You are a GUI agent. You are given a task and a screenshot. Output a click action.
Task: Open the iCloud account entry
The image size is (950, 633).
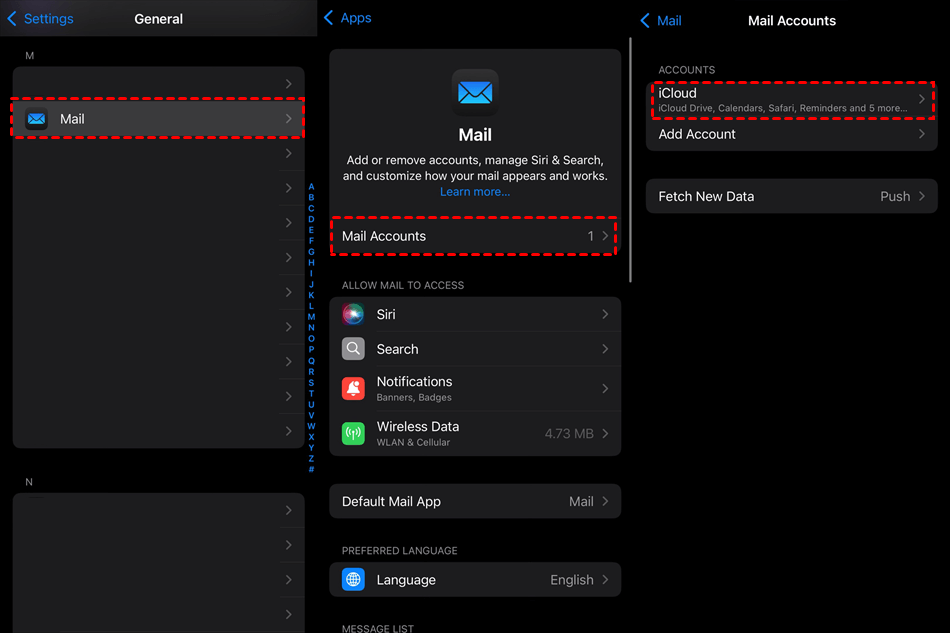pyautogui.click(x=791, y=99)
